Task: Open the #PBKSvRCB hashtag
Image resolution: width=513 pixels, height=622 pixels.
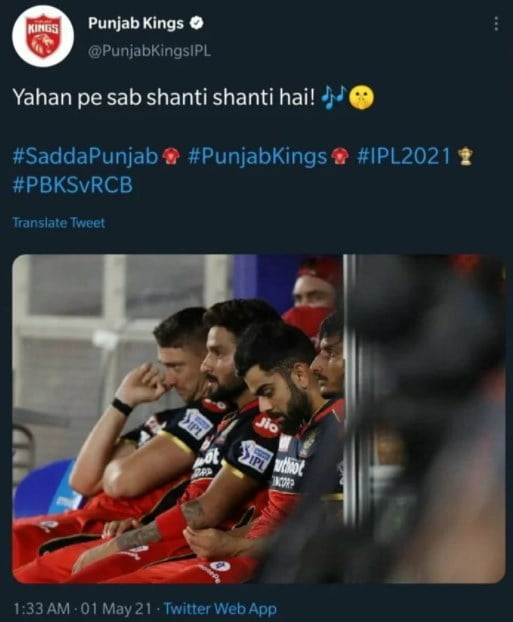Action: click(x=73, y=185)
